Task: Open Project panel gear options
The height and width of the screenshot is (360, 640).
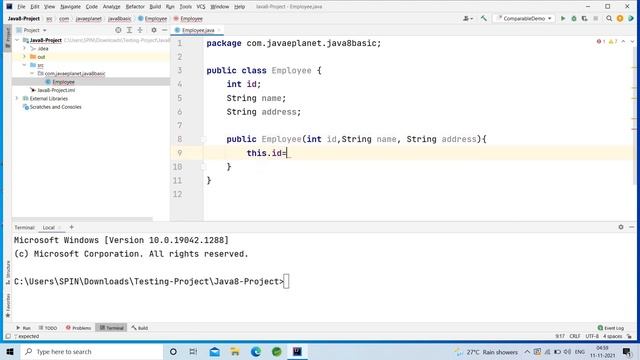Action: click(154, 30)
